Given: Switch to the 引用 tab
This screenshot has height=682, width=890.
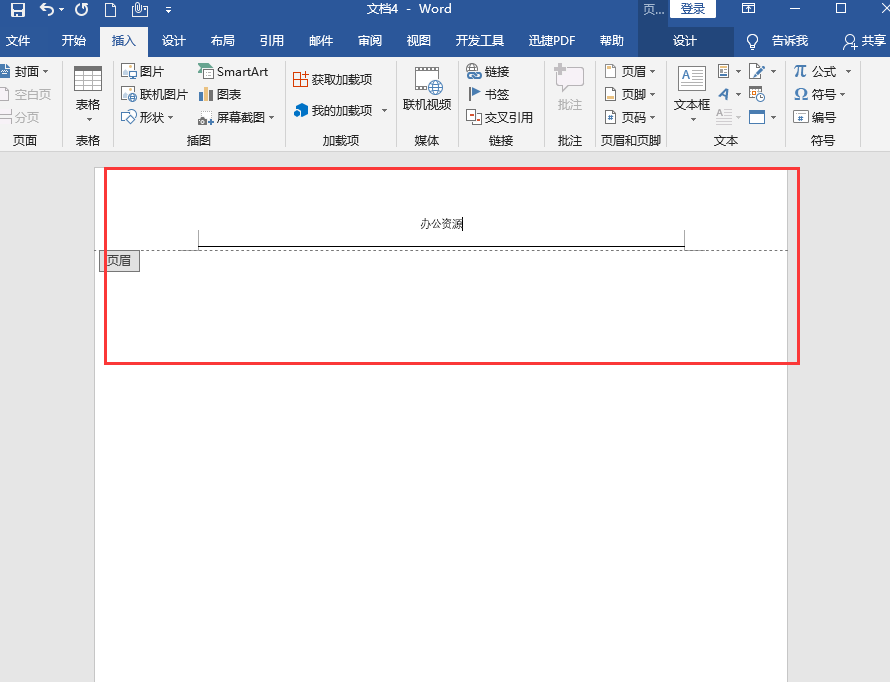Looking at the screenshot, I should click(x=272, y=41).
